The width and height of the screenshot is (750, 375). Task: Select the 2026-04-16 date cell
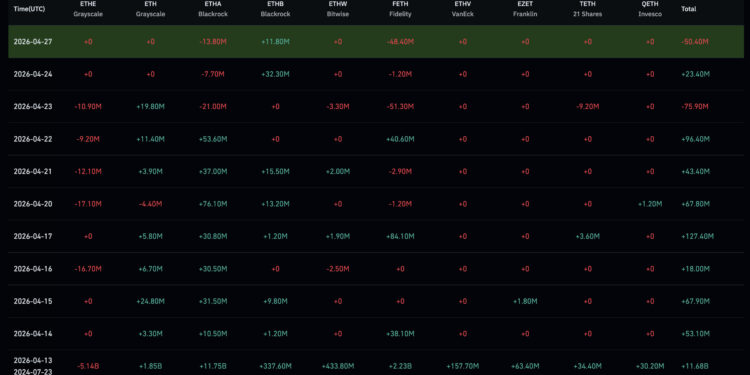pos(33,269)
